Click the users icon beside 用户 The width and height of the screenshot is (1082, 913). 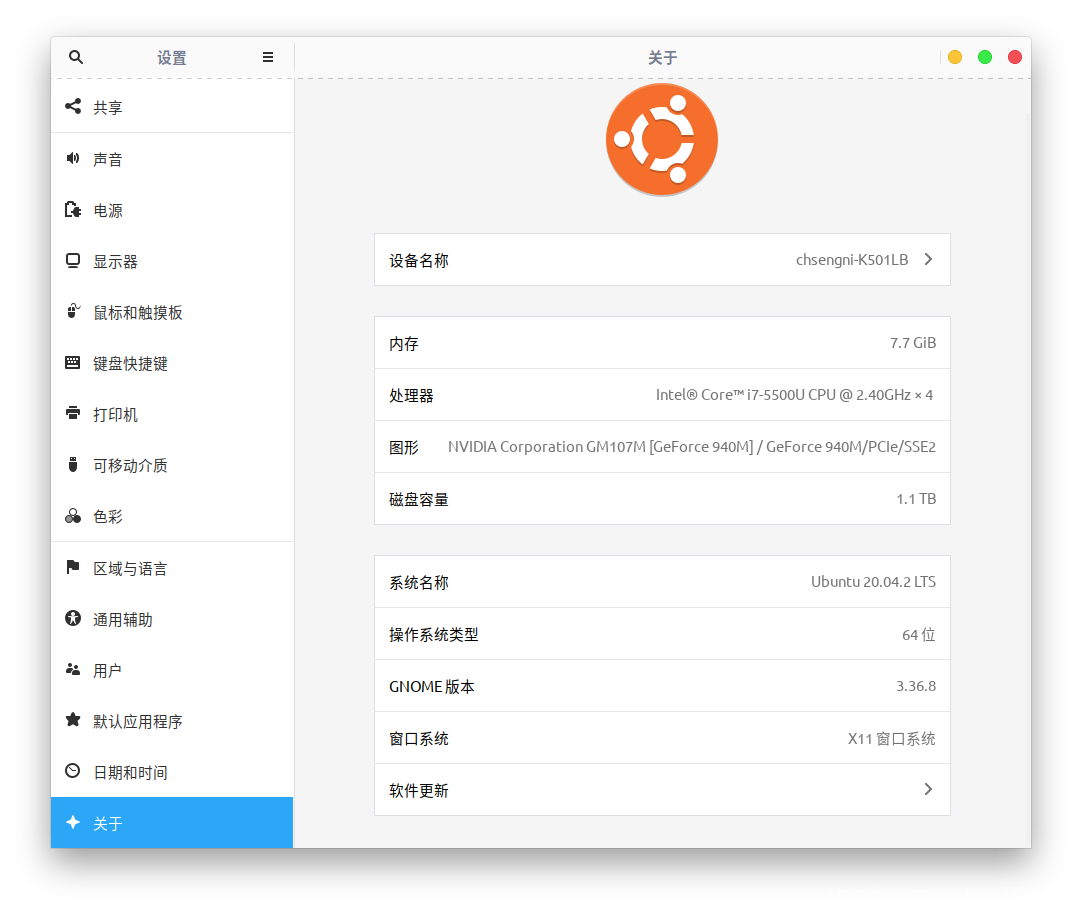[x=73, y=669]
